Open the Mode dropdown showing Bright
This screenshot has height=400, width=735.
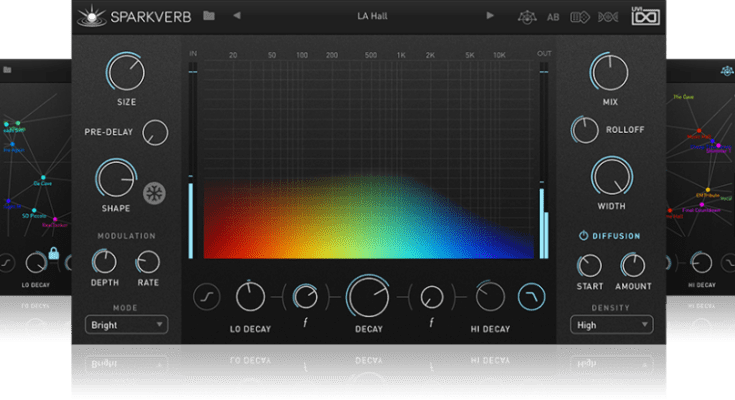126,324
